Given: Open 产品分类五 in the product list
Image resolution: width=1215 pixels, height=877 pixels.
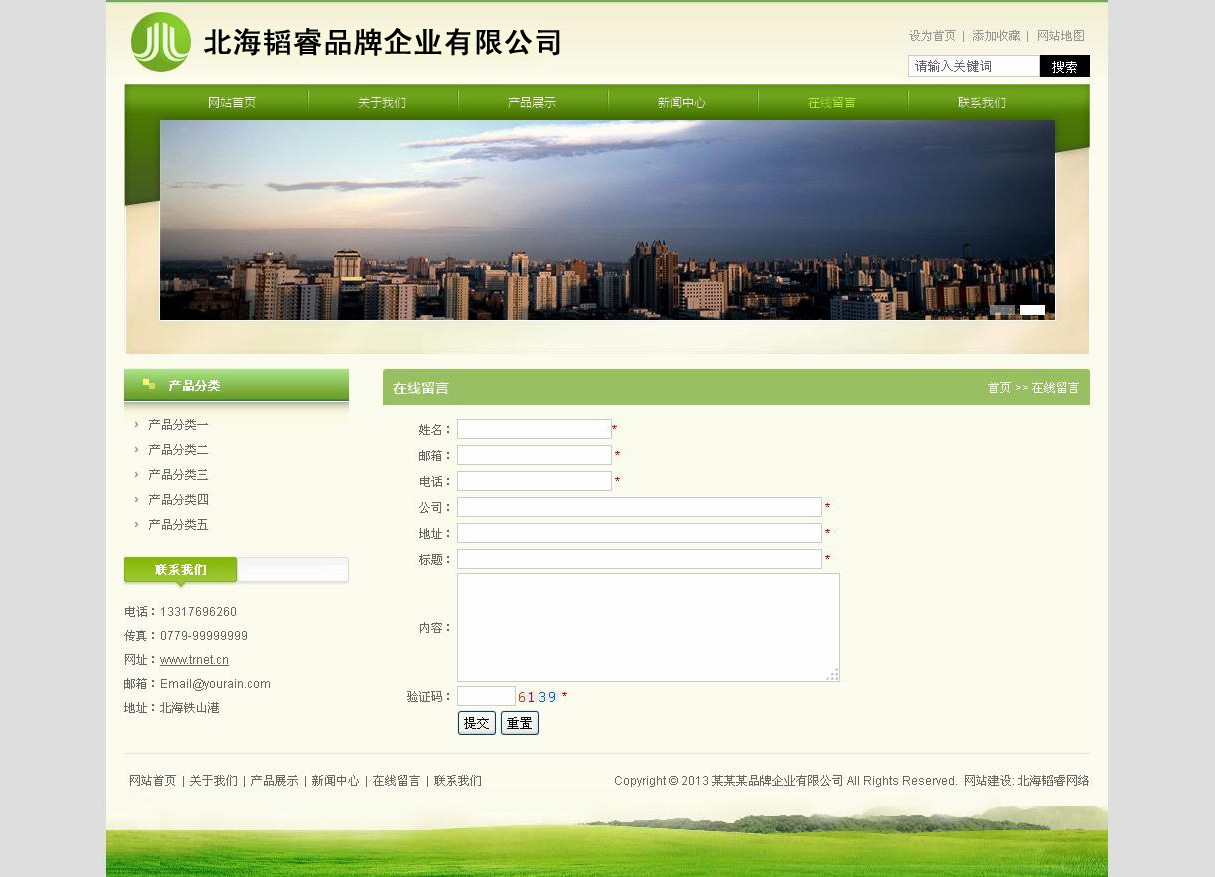Looking at the screenshot, I should (178, 525).
